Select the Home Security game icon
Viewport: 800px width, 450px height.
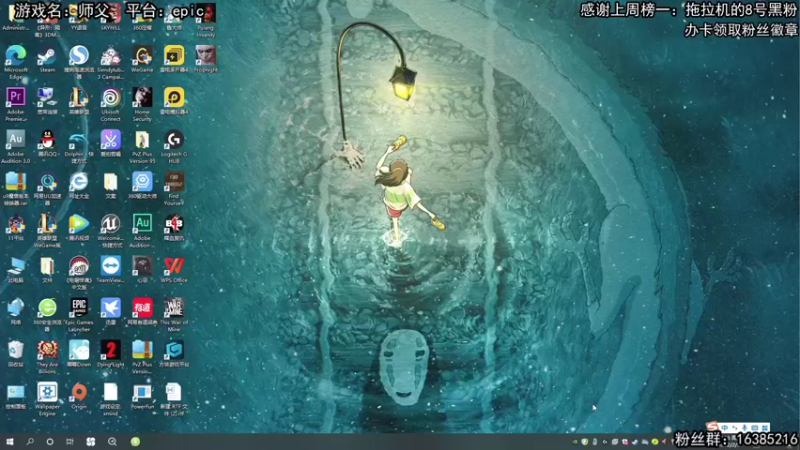[x=142, y=97]
